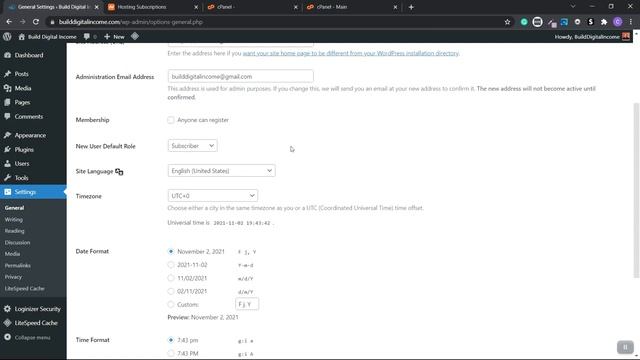The image size is (640, 360).
Task: Switch to Hosting Subscriptions browser tab
Action: click(153, 7)
